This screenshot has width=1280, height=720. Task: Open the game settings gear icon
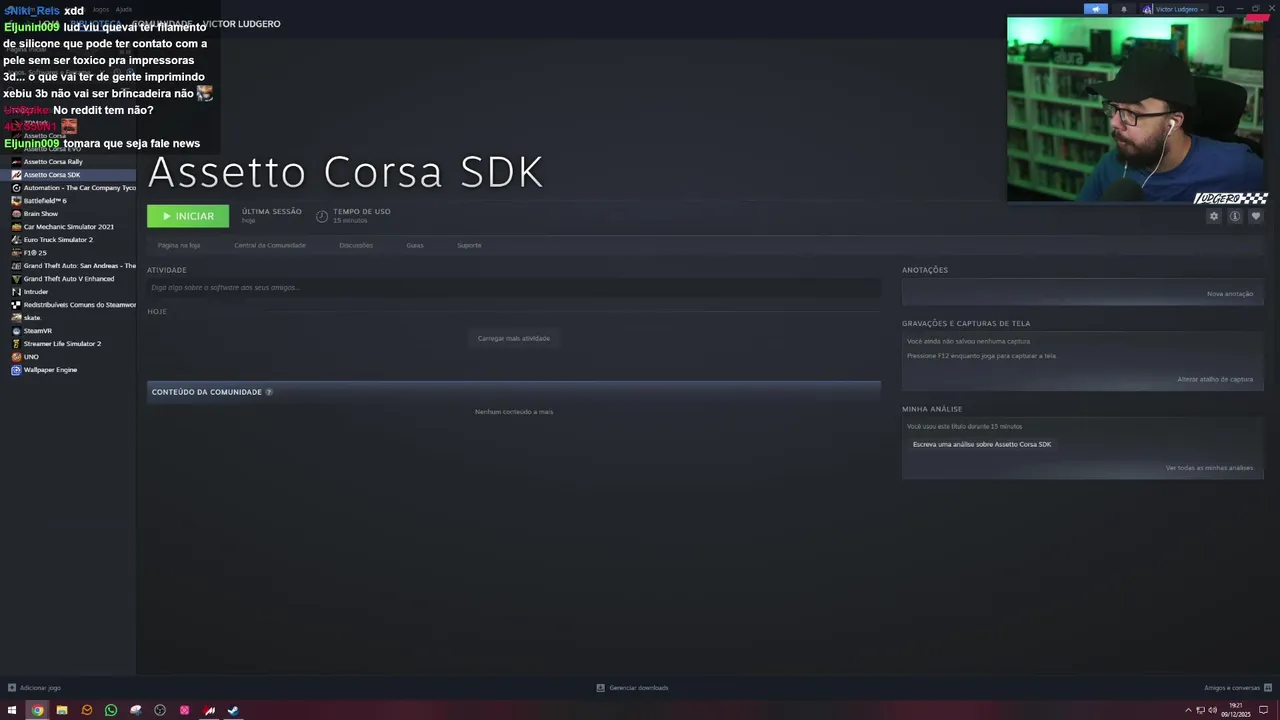coord(1214,216)
